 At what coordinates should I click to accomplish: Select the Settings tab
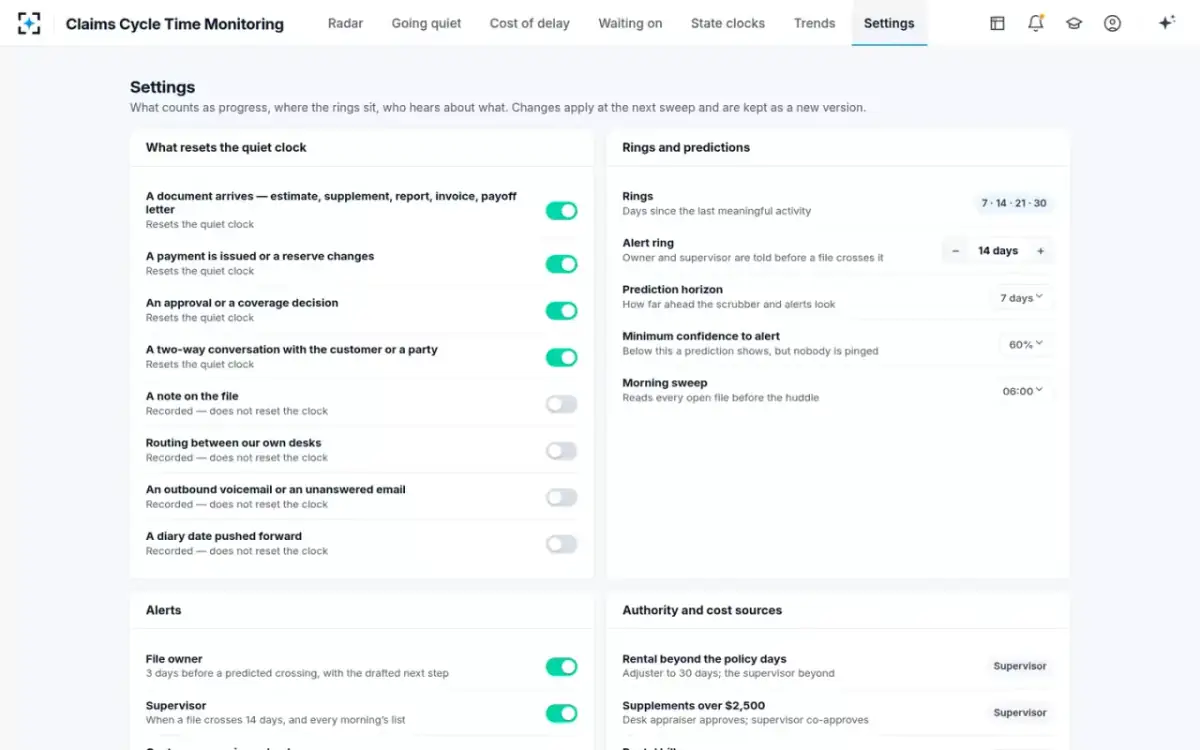pyautogui.click(x=889, y=23)
